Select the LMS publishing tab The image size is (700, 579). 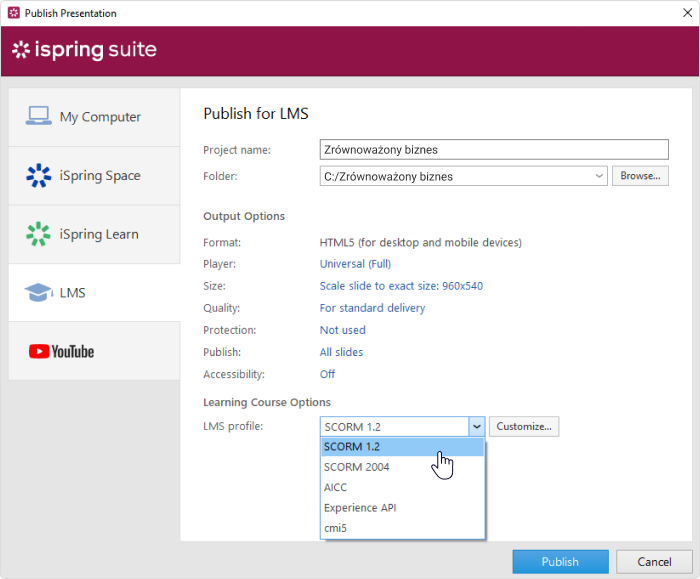94,293
